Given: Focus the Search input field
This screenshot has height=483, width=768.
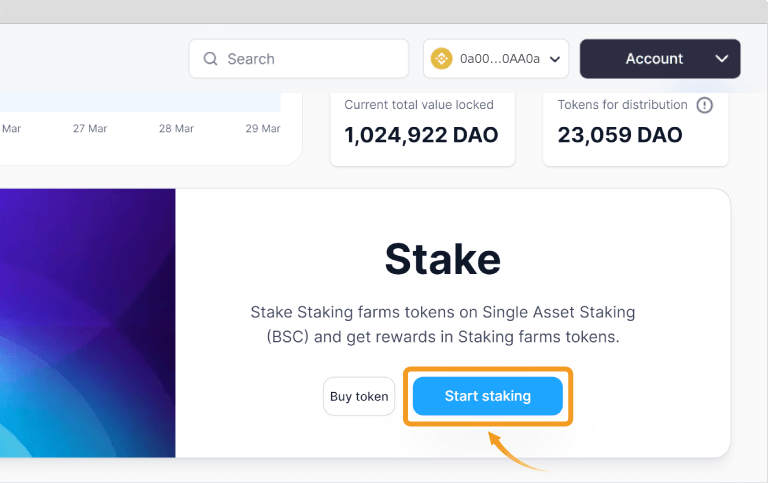Looking at the screenshot, I should [299, 59].
